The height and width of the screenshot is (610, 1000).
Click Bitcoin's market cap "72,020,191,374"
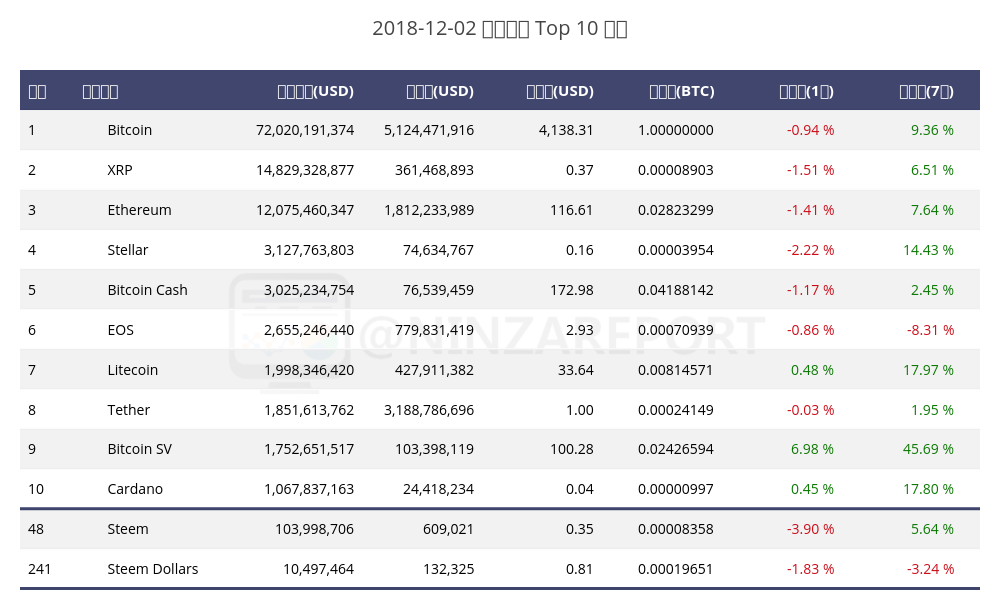[x=305, y=130]
